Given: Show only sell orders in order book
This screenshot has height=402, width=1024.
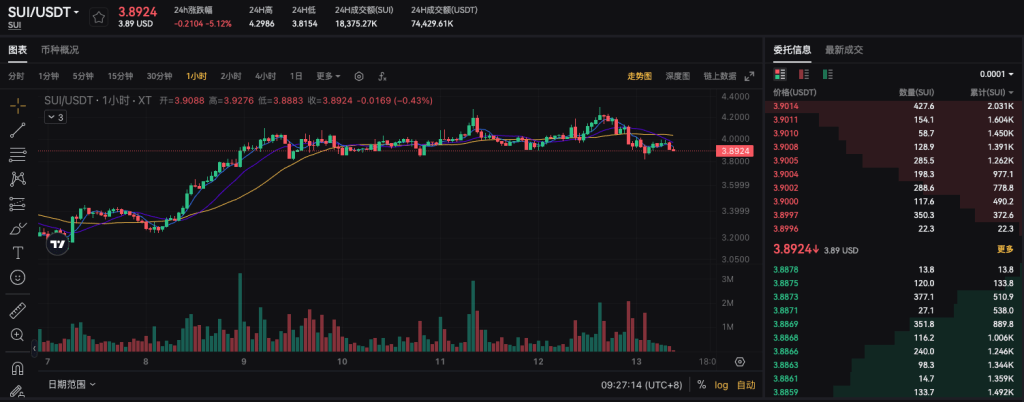Looking at the screenshot, I should (803, 74).
